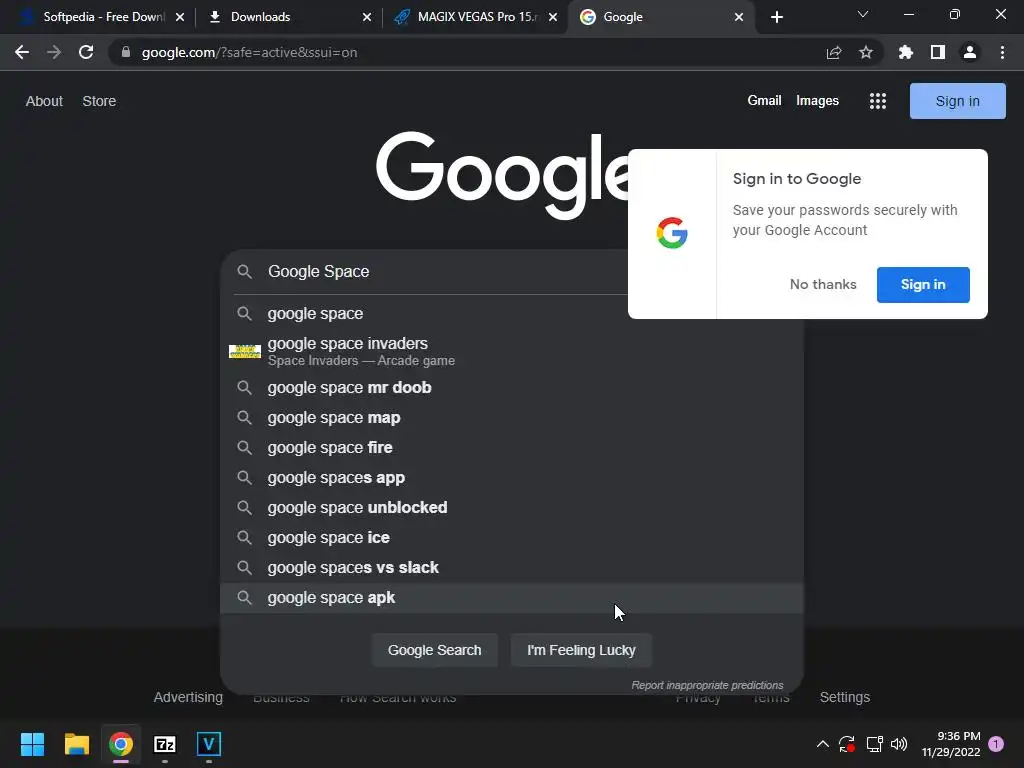1024x768 pixels.
Task: Pick the 'google spaces app' suggestion
Action: click(511, 478)
